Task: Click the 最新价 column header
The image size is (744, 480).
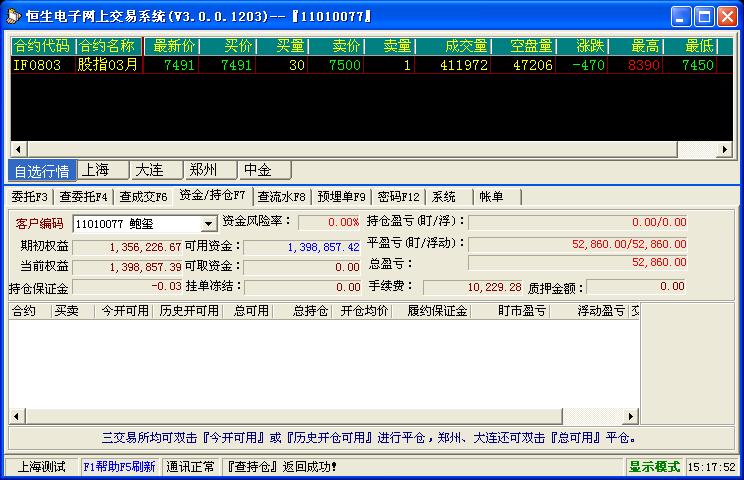Action: [x=172, y=46]
